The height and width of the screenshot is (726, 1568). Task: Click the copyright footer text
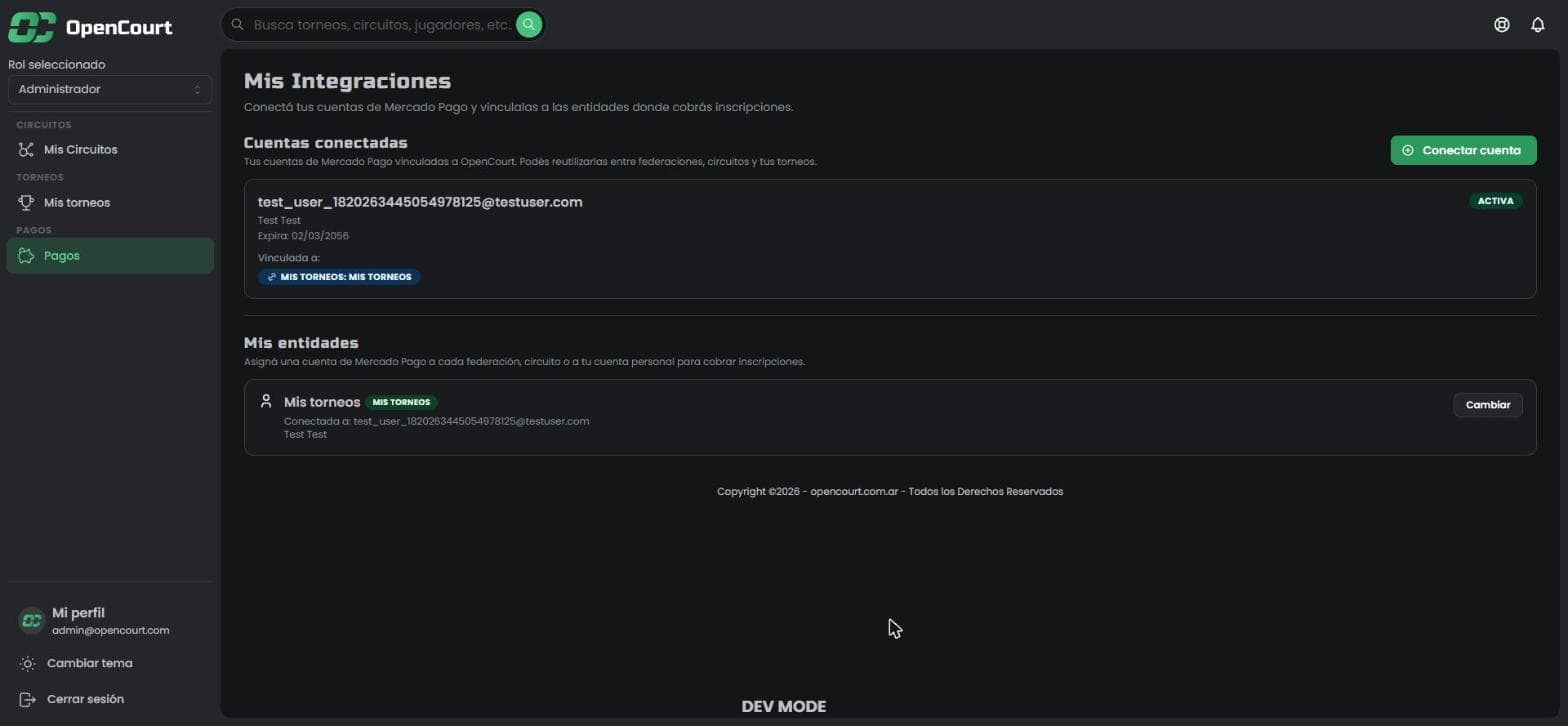(890, 492)
